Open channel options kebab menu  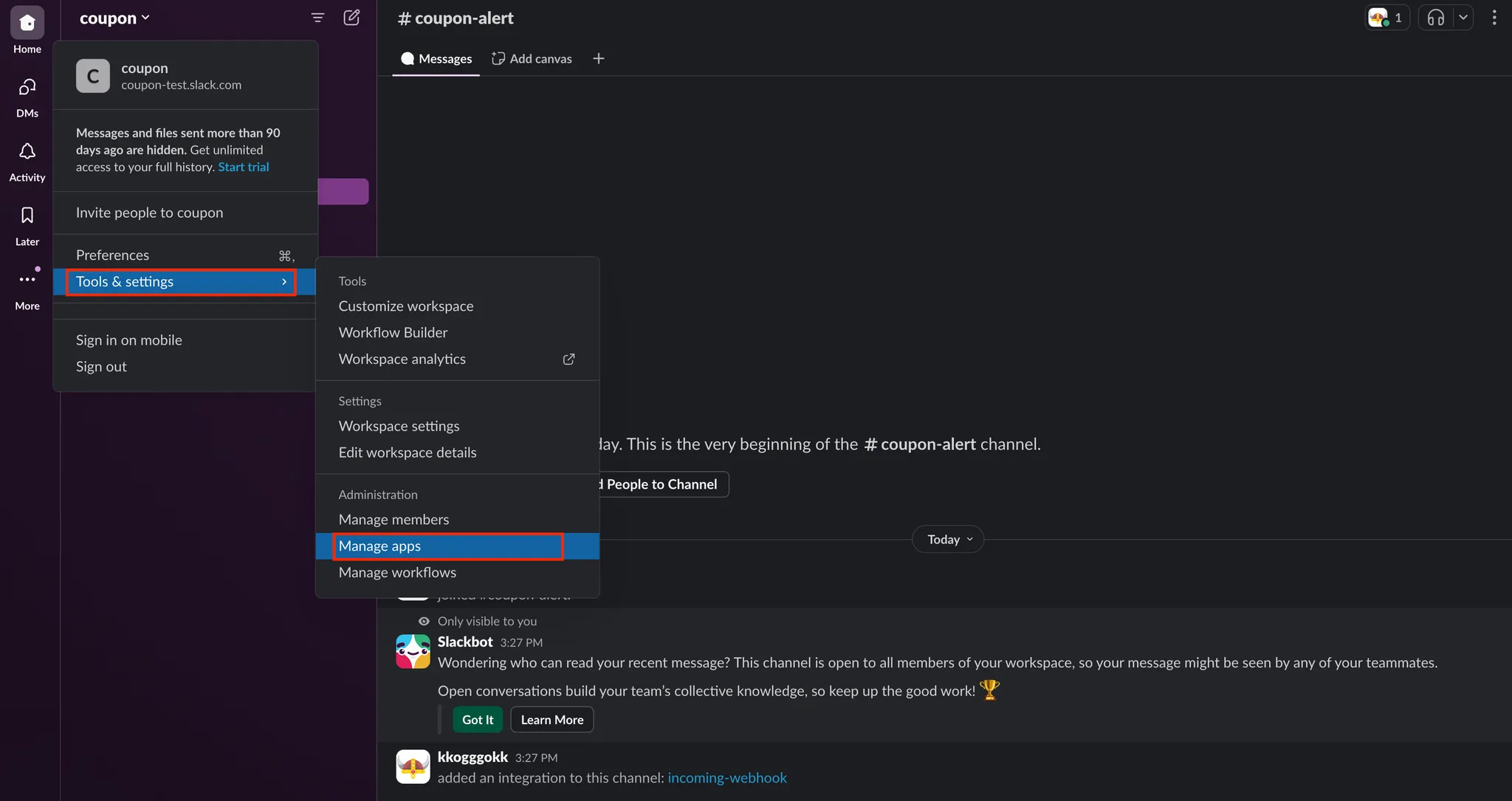pyautogui.click(x=1494, y=18)
